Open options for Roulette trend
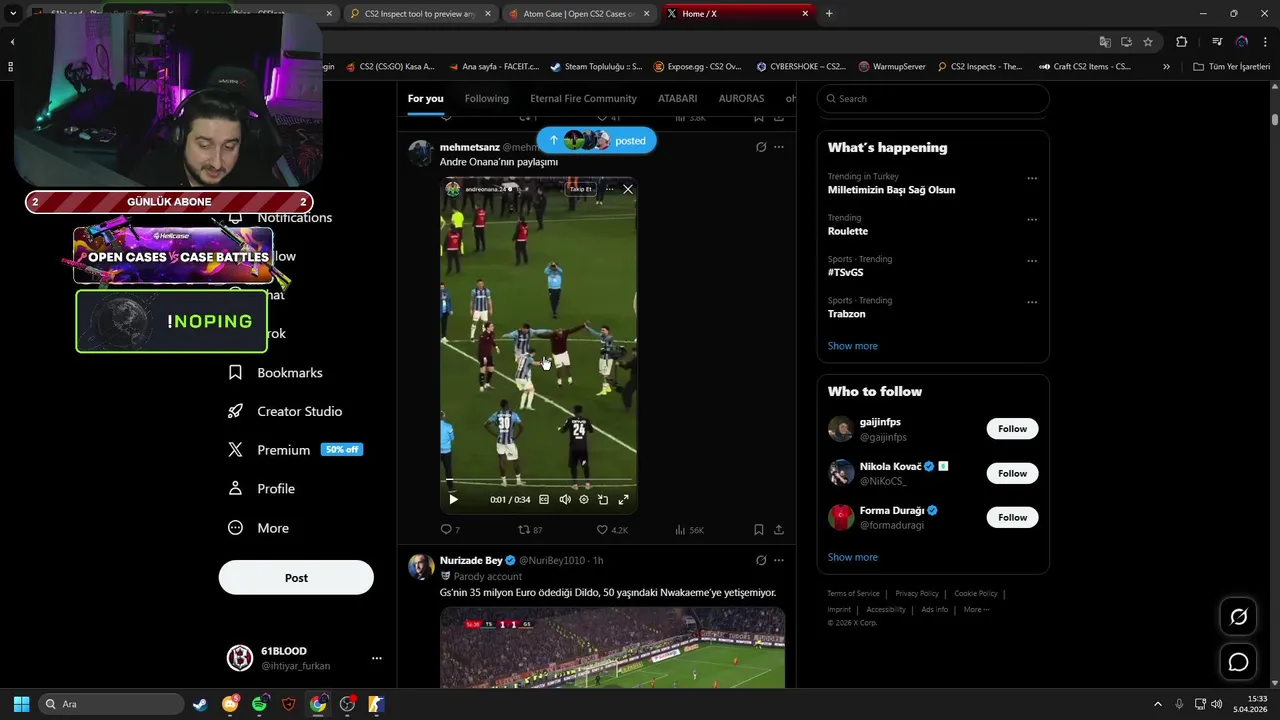This screenshot has height=720, width=1280. tap(1032, 219)
